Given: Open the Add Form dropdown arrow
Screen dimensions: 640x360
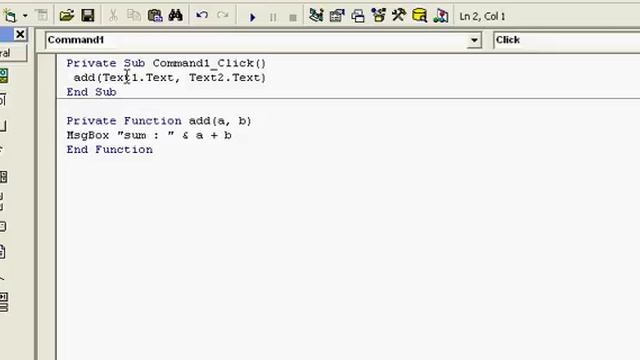Looking at the screenshot, I should (x=25, y=16).
